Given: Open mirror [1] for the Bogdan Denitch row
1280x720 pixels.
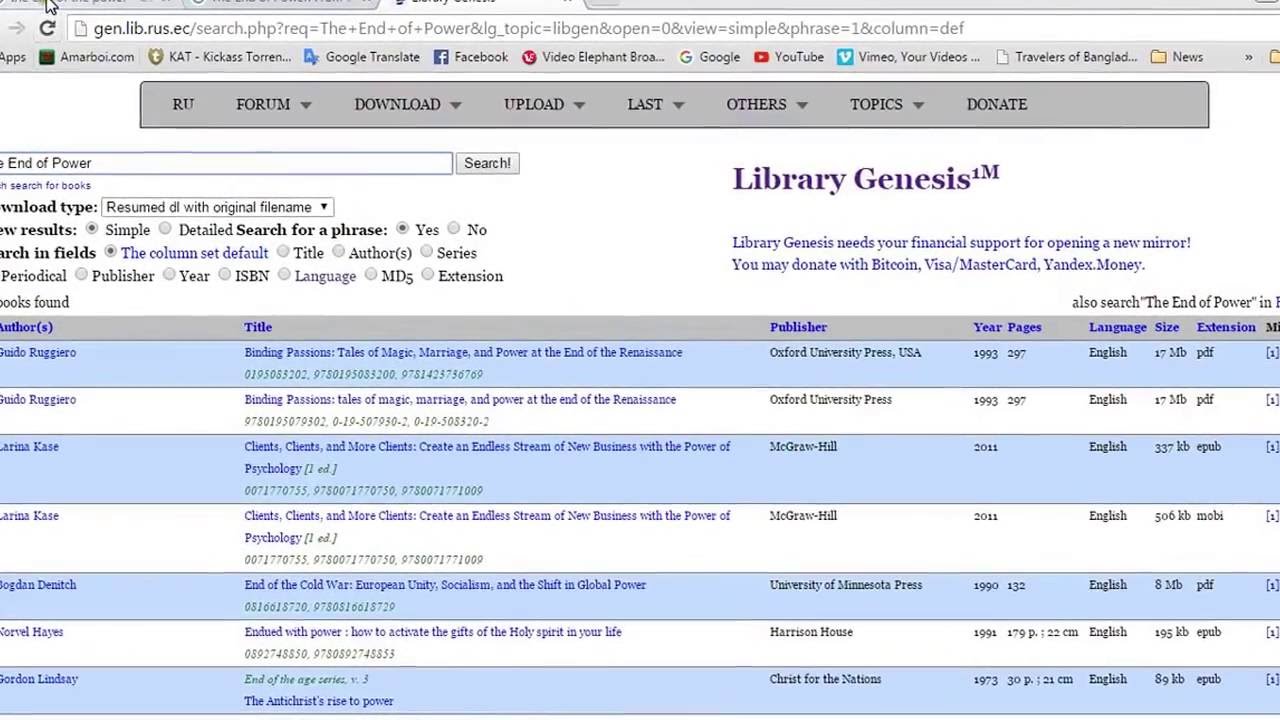Looking at the screenshot, I should [1271, 585].
